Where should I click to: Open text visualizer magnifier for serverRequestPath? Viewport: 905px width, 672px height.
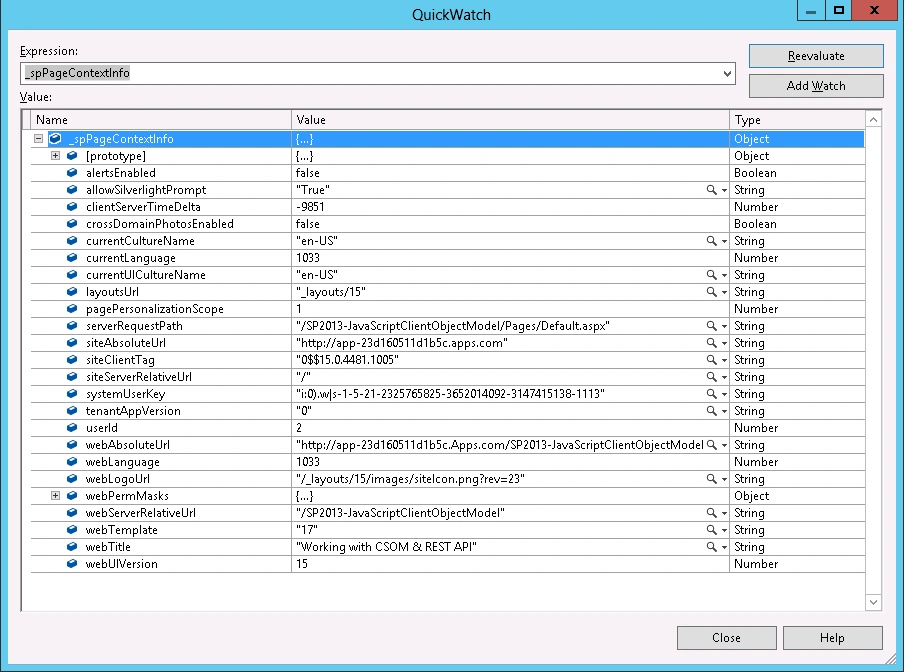[x=712, y=326]
